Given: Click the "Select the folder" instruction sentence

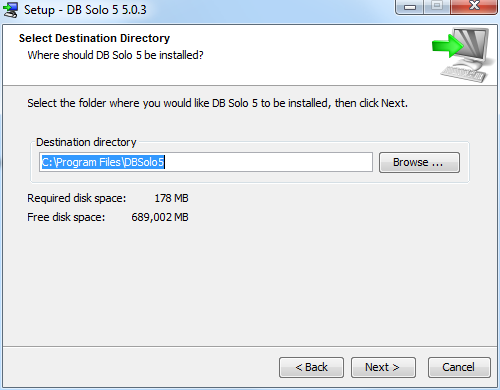Looking at the screenshot, I should pyautogui.click(x=217, y=103).
